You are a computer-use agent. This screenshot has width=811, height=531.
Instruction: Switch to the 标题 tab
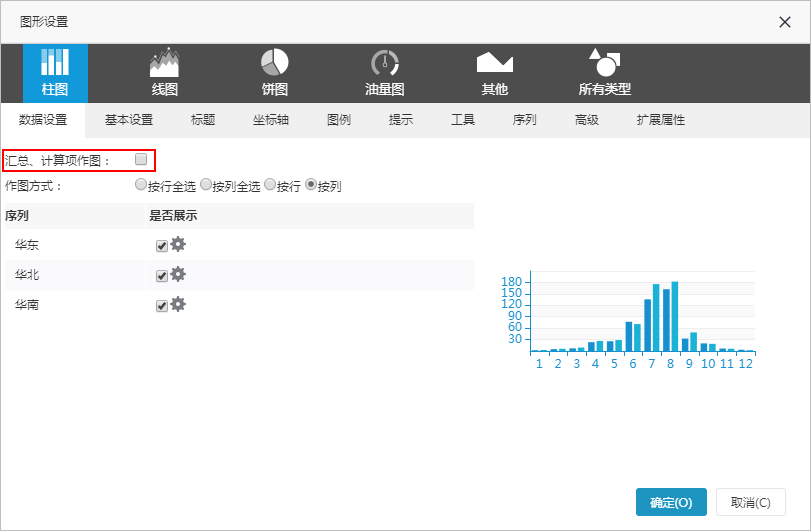203,120
